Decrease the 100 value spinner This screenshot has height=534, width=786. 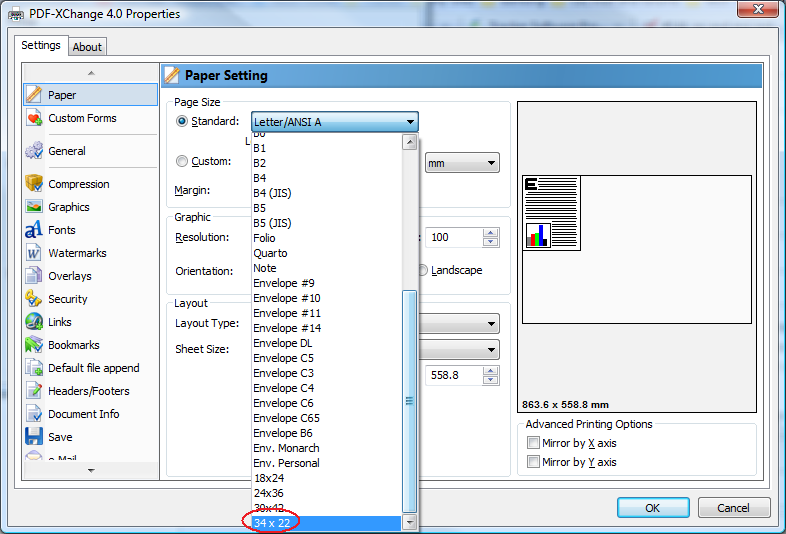(x=491, y=242)
